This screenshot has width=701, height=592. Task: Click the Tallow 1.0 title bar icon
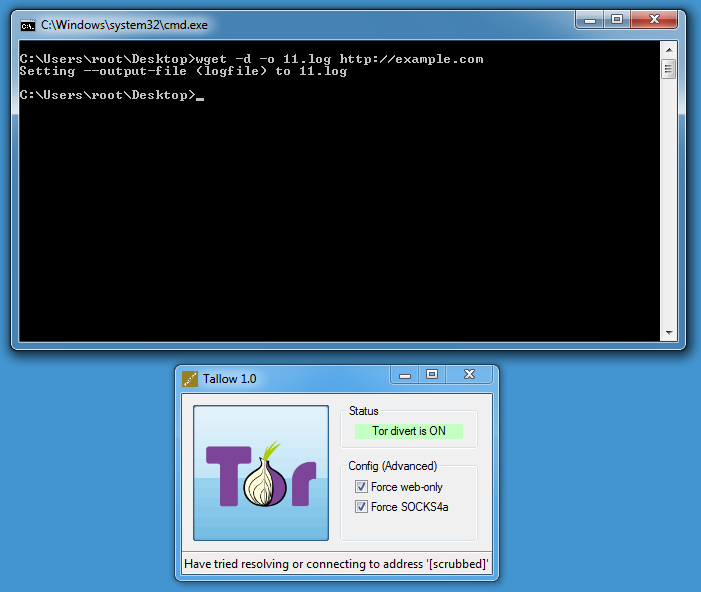pyautogui.click(x=190, y=379)
